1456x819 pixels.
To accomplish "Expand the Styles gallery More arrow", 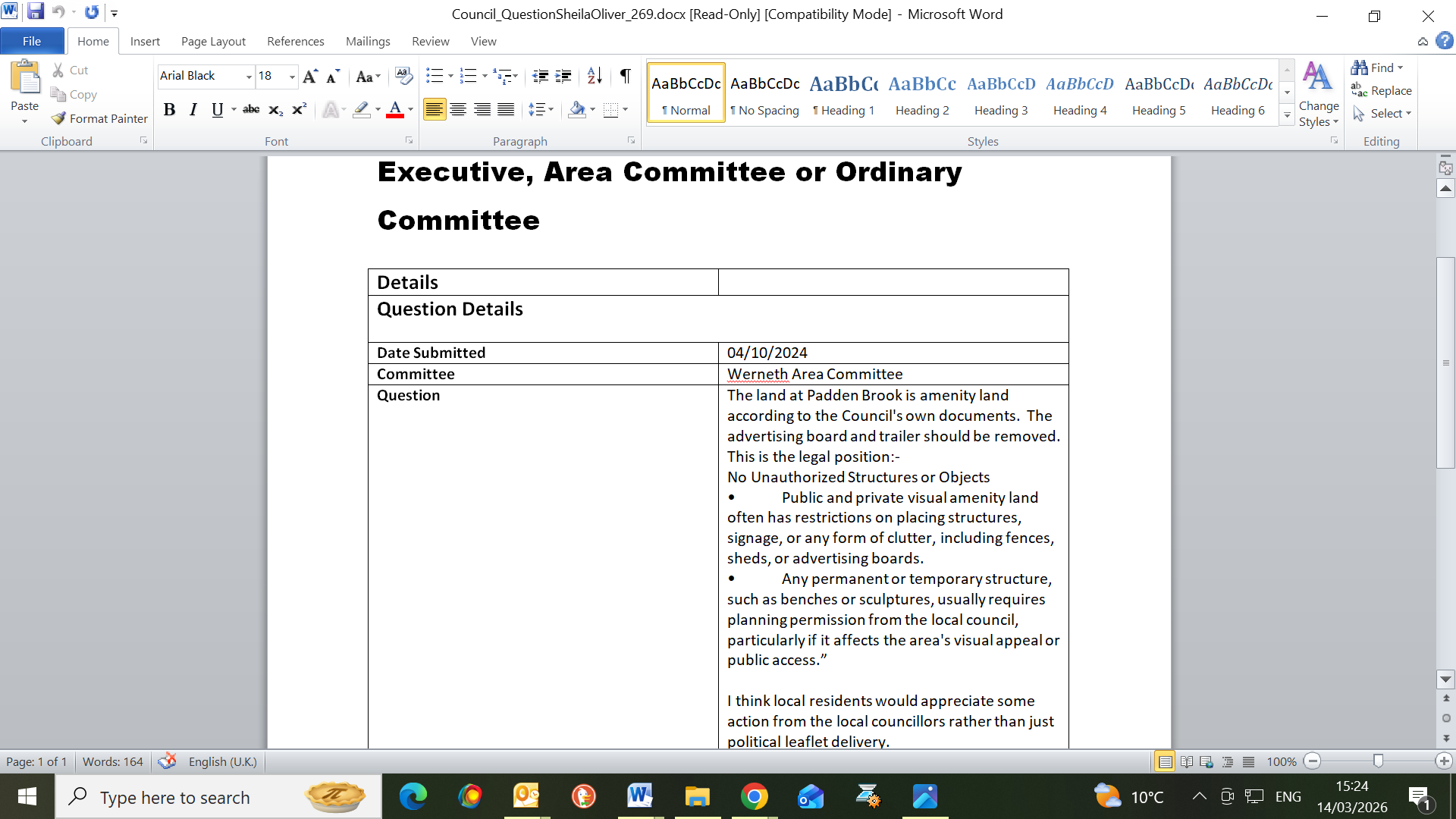I will (x=1287, y=116).
